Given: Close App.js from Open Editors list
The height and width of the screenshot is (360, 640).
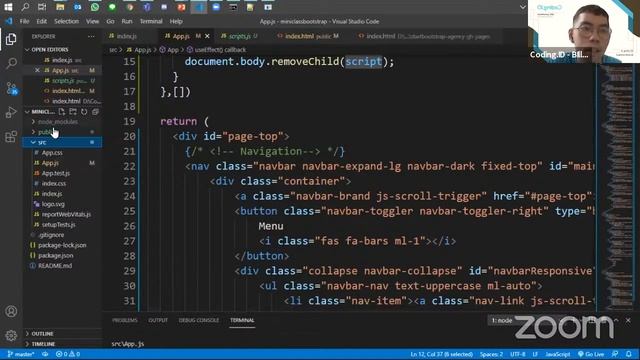Looking at the screenshot, I should point(37,70).
